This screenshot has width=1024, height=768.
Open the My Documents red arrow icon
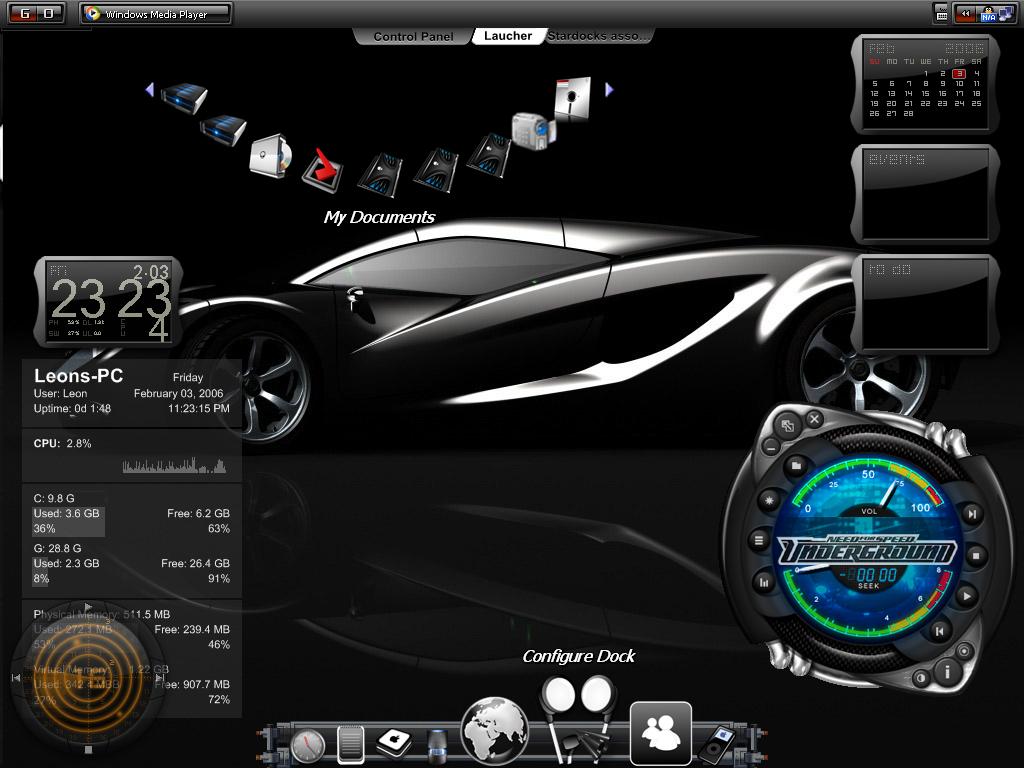pyautogui.click(x=322, y=169)
